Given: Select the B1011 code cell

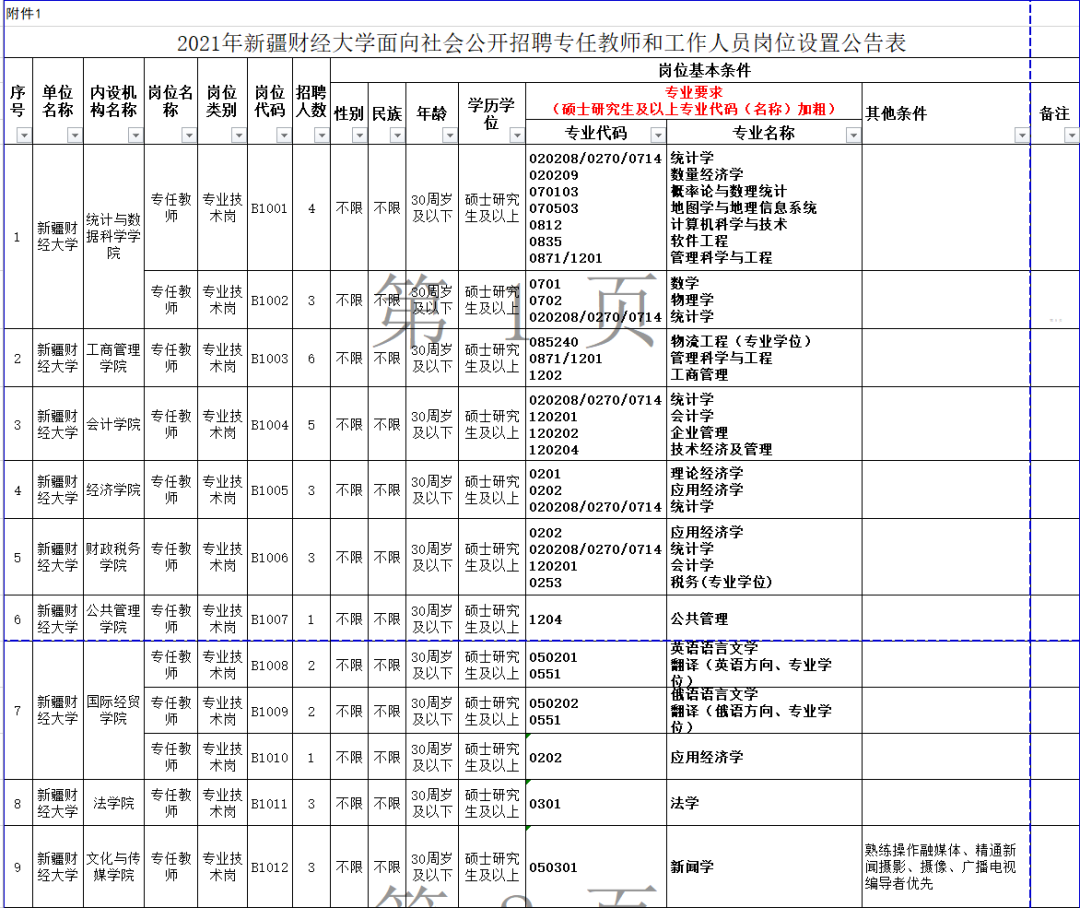Looking at the screenshot, I should tap(269, 803).
